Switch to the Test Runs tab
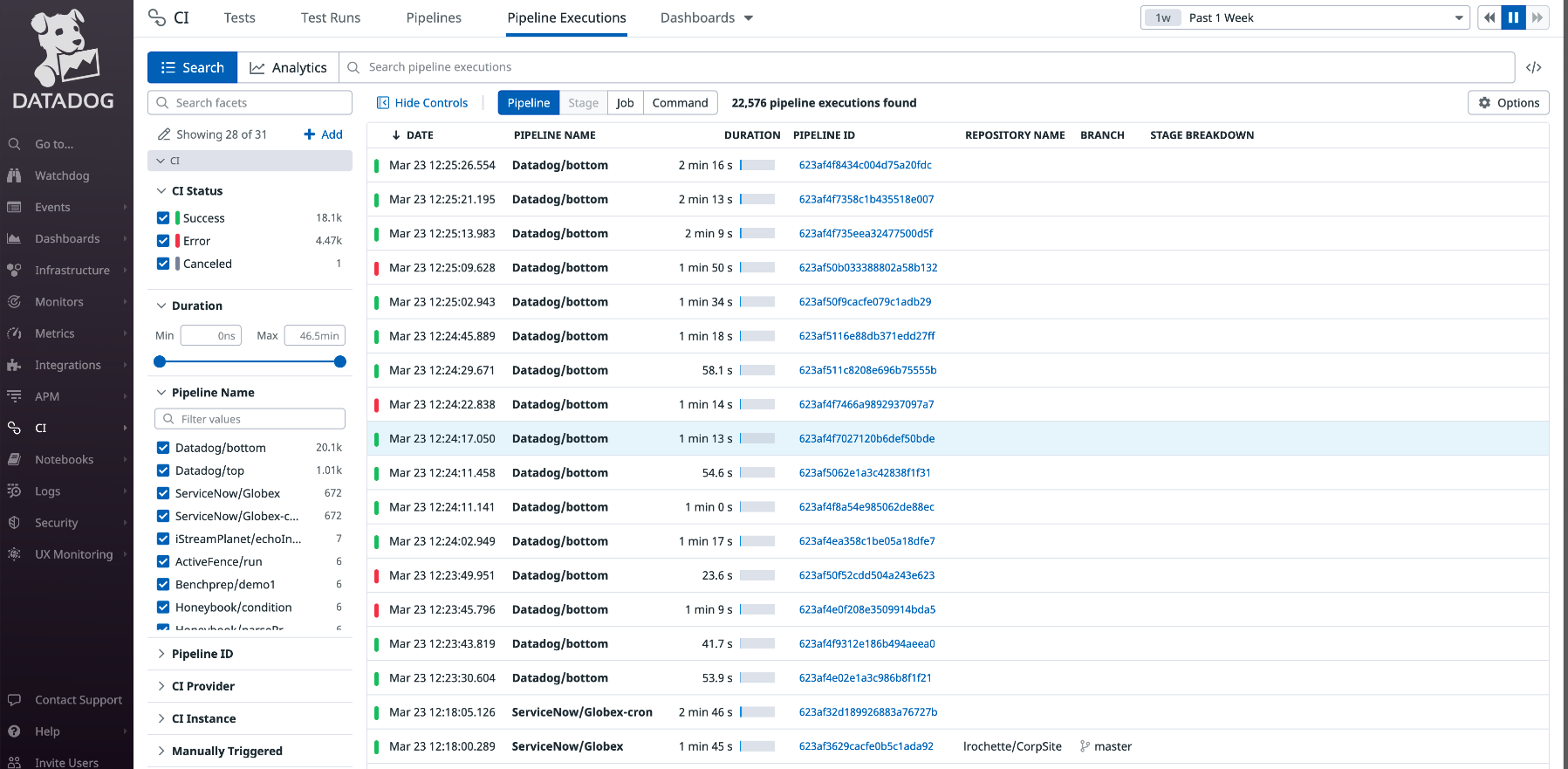This screenshot has width=1568, height=769. (330, 17)
